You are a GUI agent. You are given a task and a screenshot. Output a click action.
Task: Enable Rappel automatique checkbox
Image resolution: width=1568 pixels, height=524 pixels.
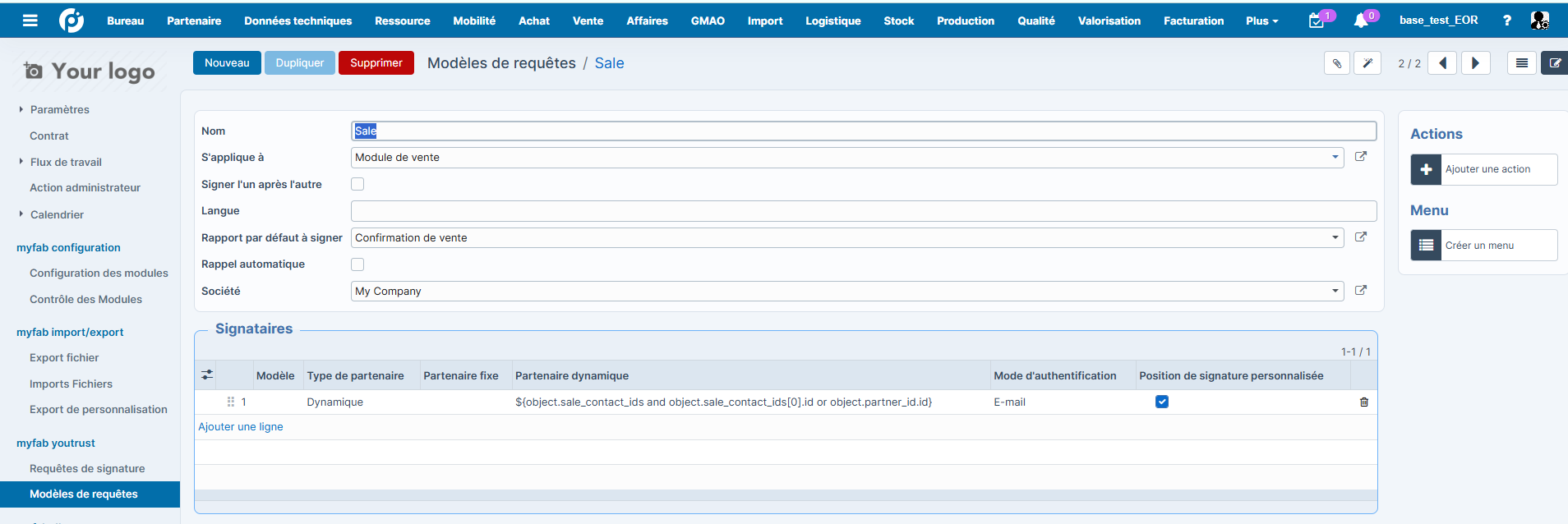[357, 264]
